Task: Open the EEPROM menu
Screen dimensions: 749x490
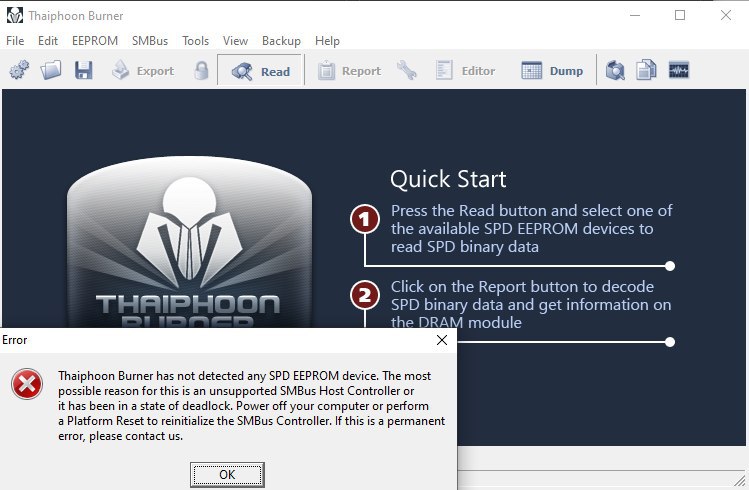Action: 95,41
